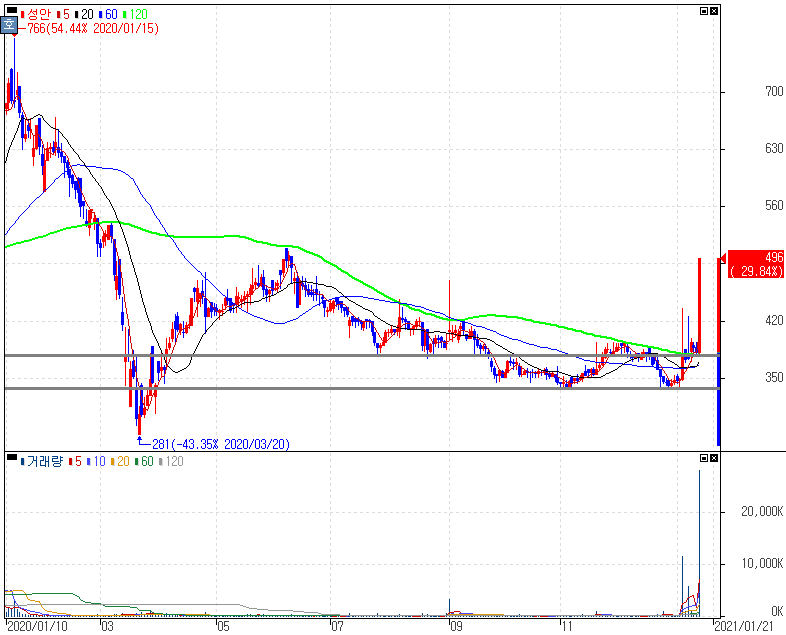Click the 09 month axis label
Screen dimensions: 786x635
coord(455,626)
